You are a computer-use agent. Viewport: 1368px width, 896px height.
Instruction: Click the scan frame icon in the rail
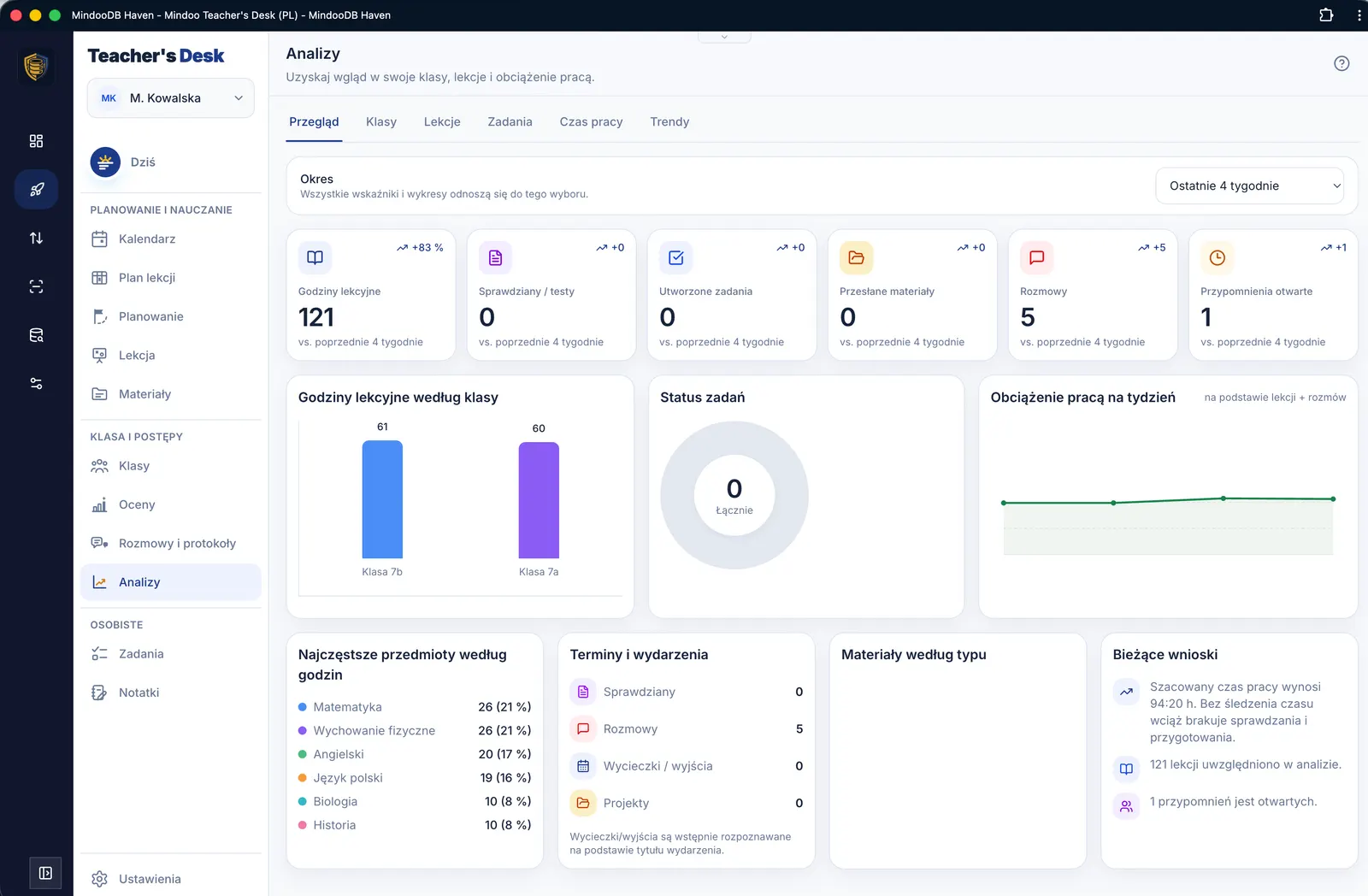point(36,286)
